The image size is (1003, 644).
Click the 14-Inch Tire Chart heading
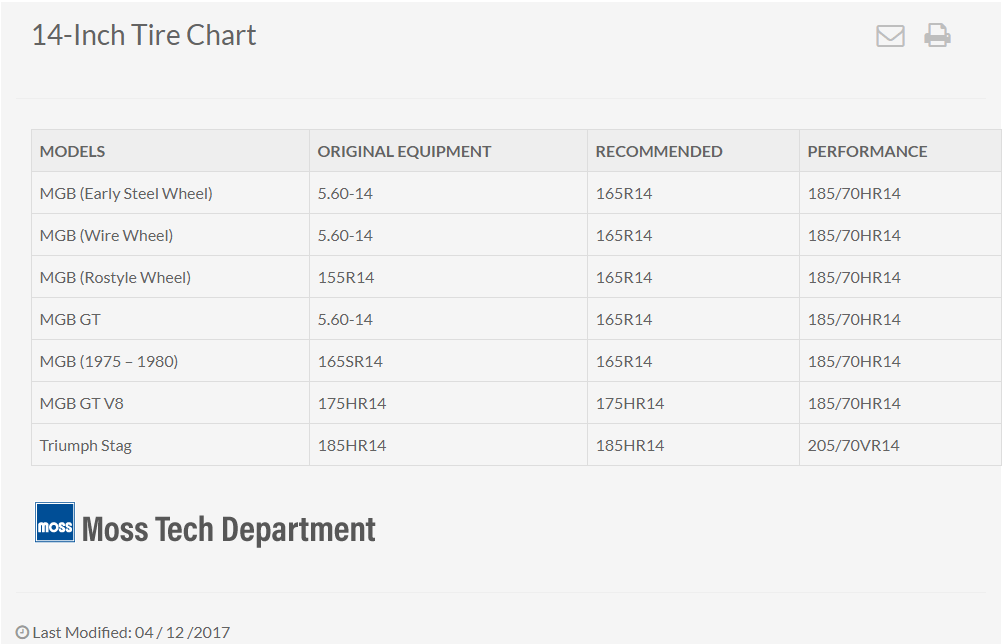[x=144, y=35]
